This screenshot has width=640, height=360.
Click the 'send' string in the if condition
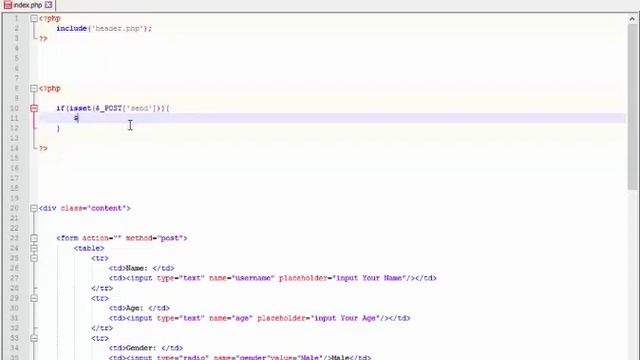pos(141,108)
